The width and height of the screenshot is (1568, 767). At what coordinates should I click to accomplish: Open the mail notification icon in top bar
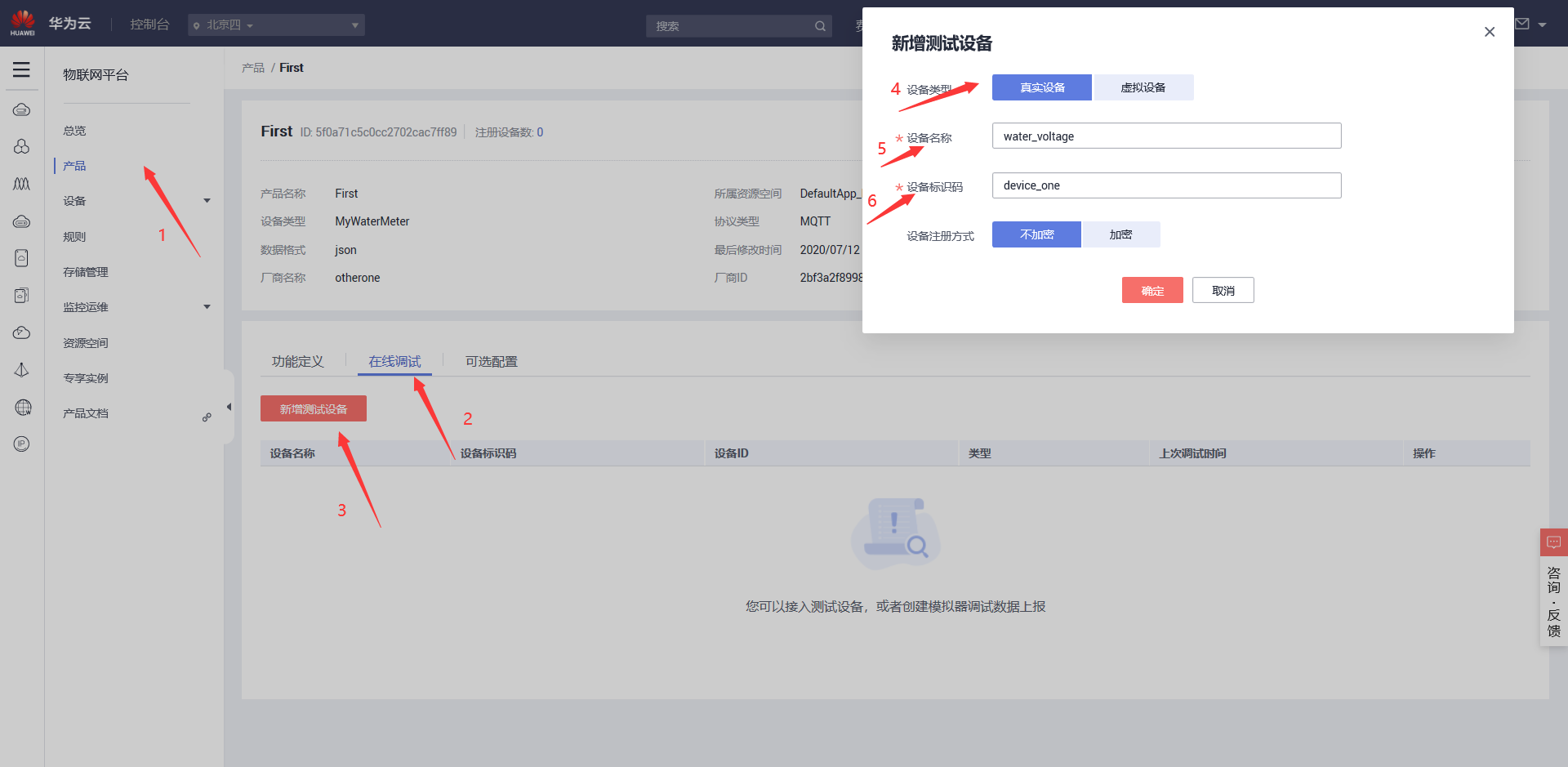[1523, 24]
